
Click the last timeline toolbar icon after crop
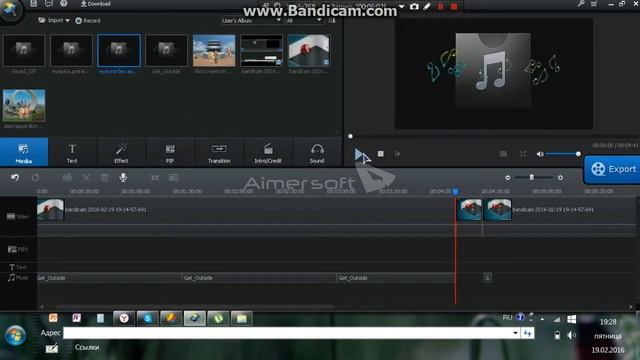pos(173,178)
